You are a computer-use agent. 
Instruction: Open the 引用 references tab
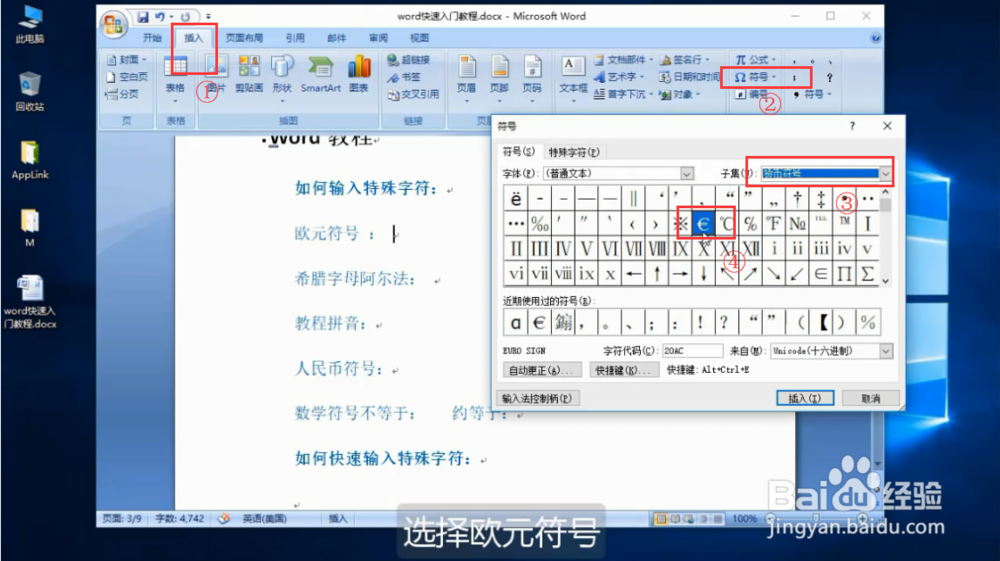coord(295,38)
